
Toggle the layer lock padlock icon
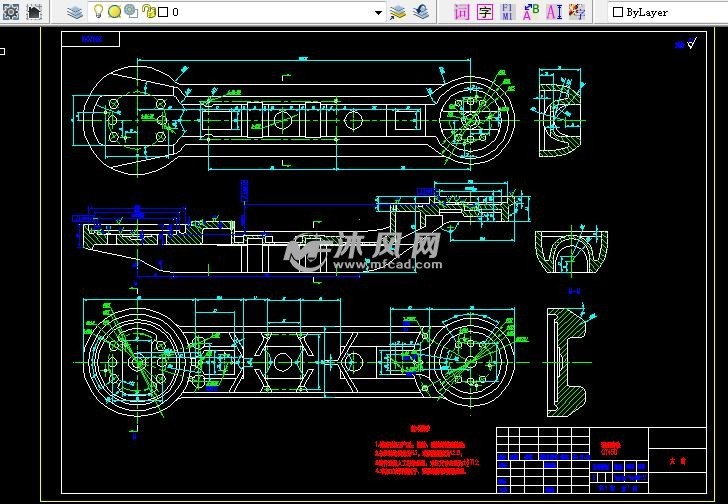(x=148, y=12)
